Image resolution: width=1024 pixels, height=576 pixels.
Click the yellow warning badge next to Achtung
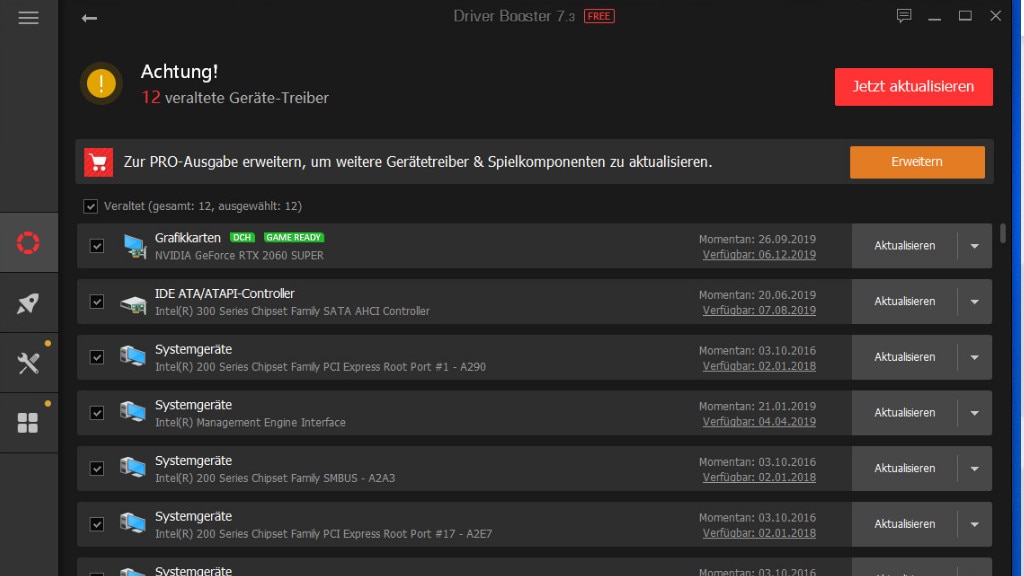pyautogui.click(x=101, y=84)
